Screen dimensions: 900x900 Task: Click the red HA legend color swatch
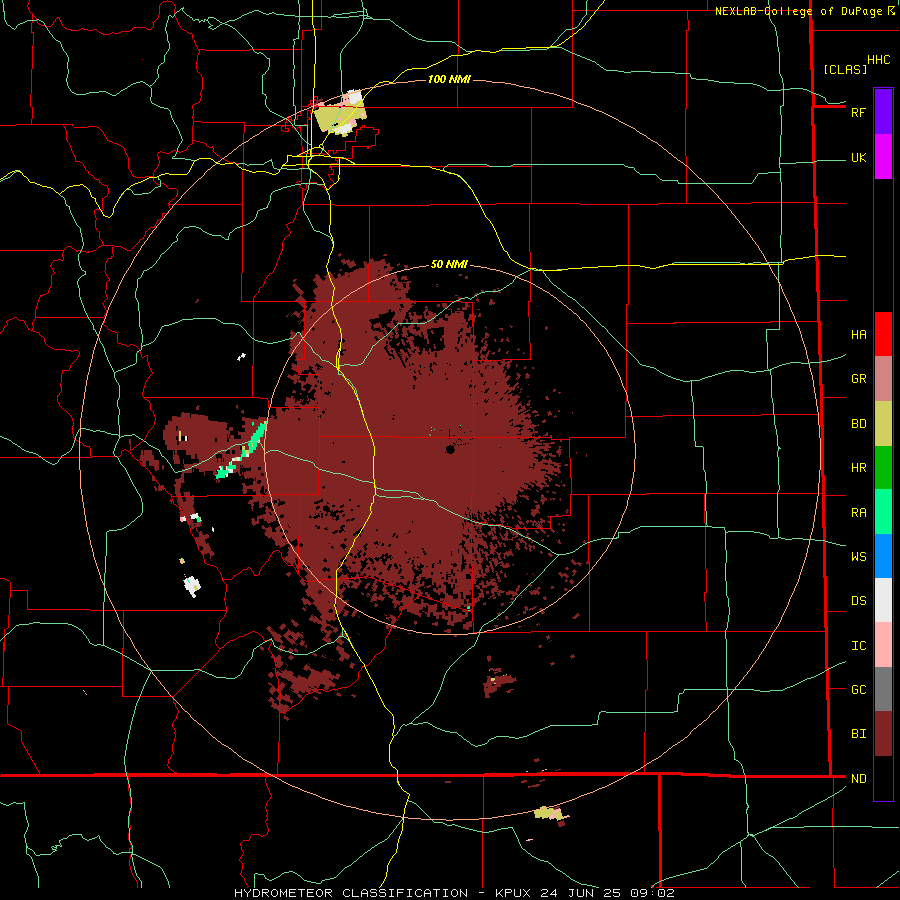(883, 334)
